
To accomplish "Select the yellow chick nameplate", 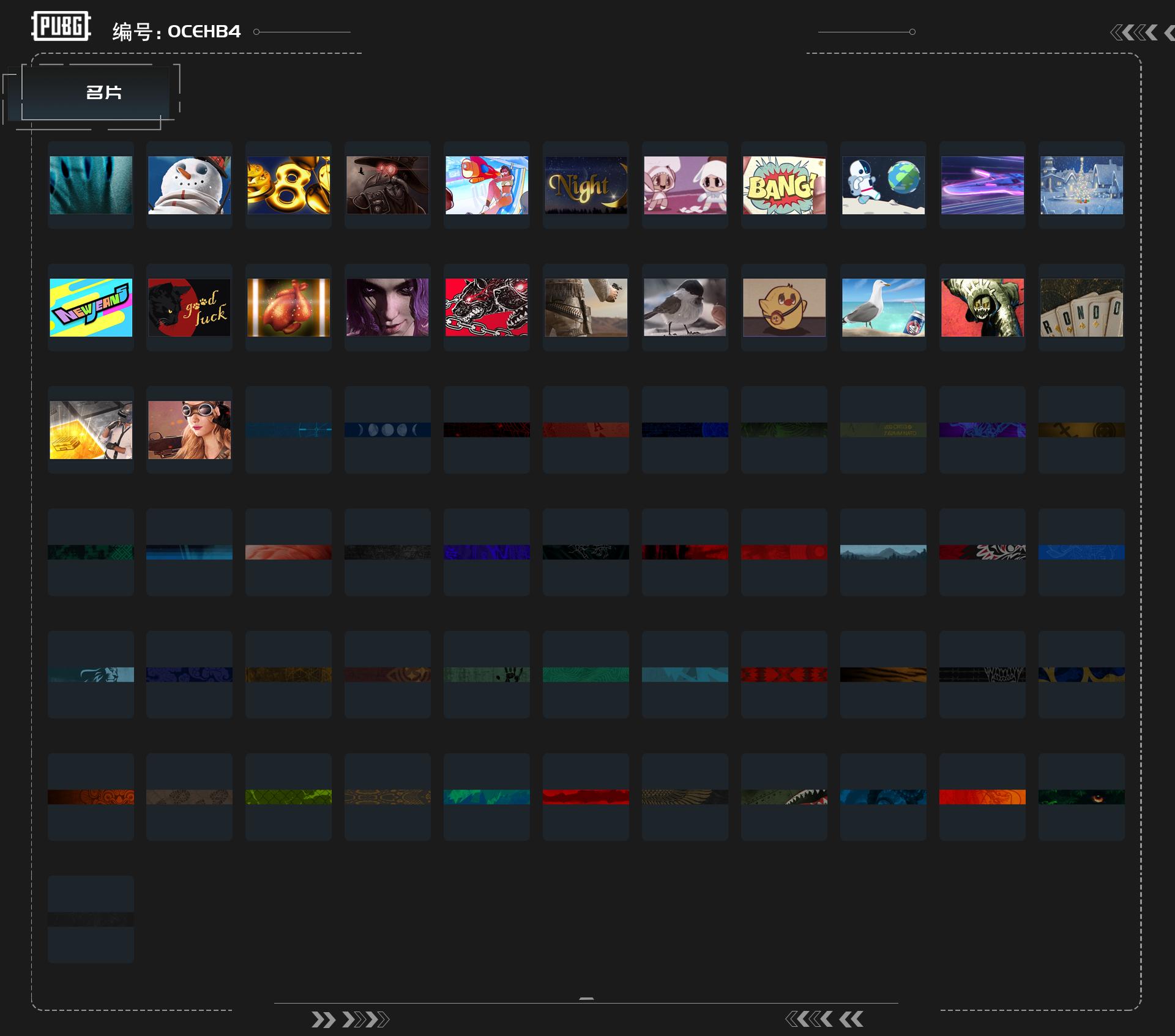I will coord(784,307).
